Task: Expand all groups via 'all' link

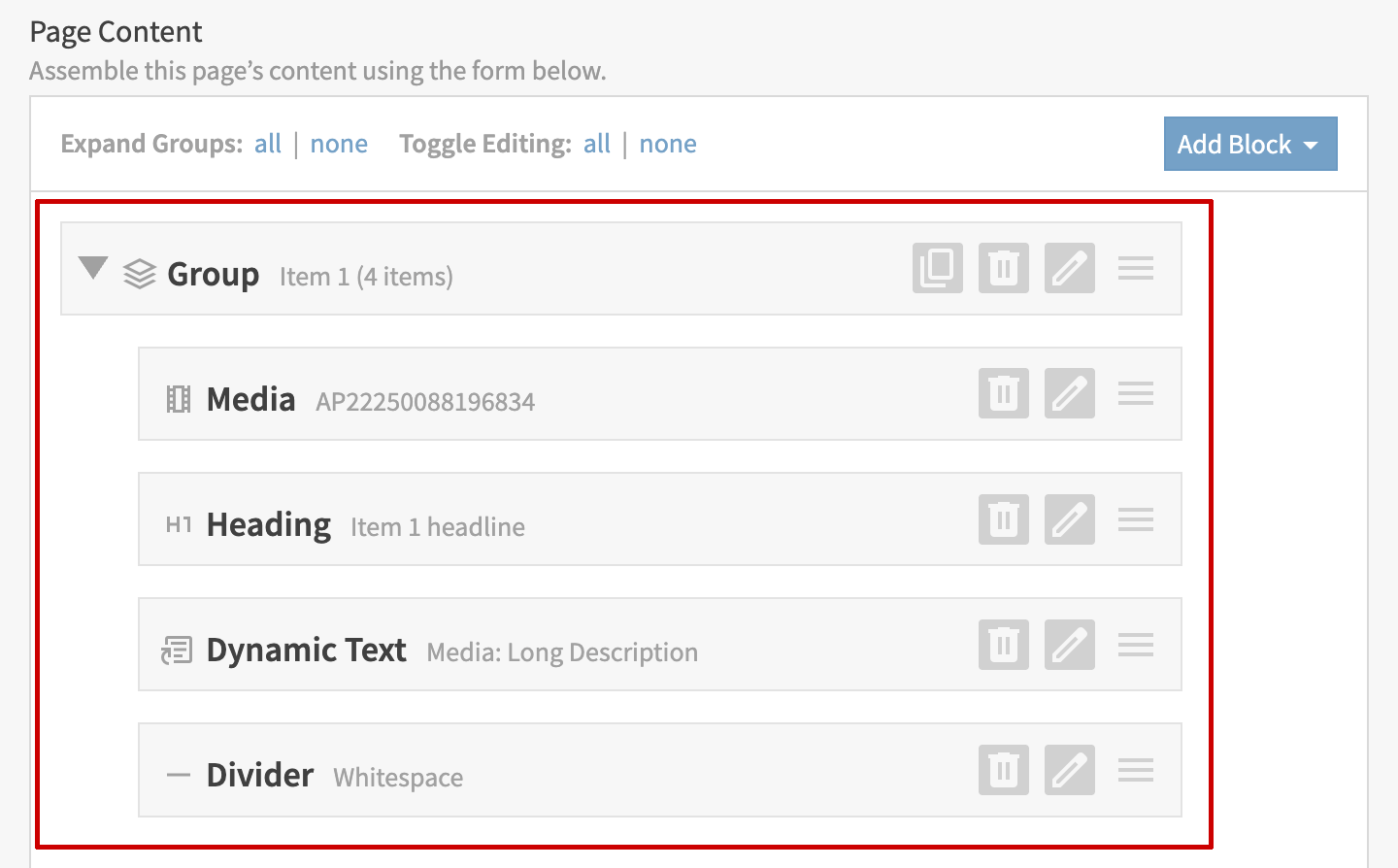Action: [x=267, y=144]
